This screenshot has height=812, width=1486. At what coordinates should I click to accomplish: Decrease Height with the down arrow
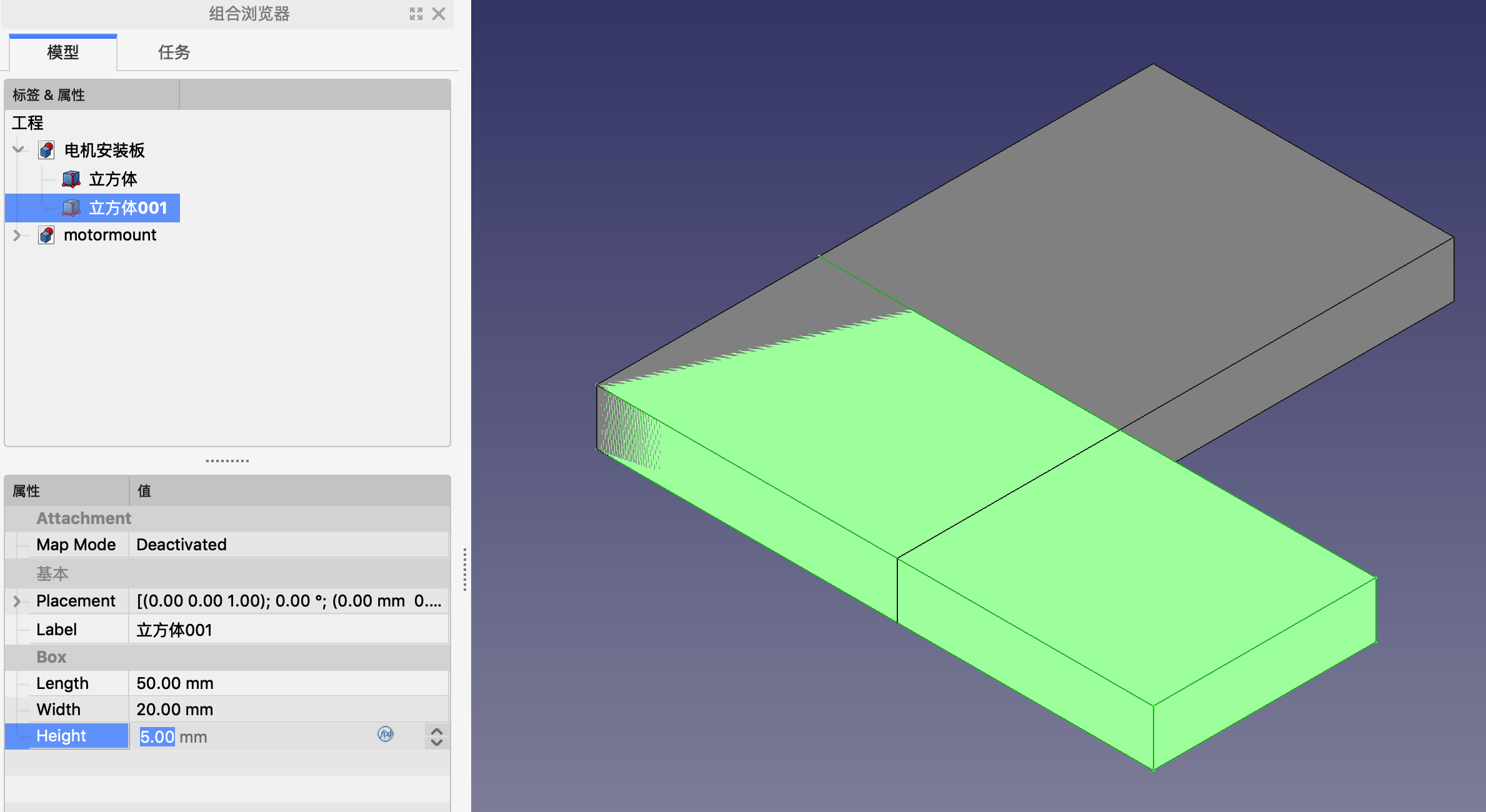coord(437,743)
